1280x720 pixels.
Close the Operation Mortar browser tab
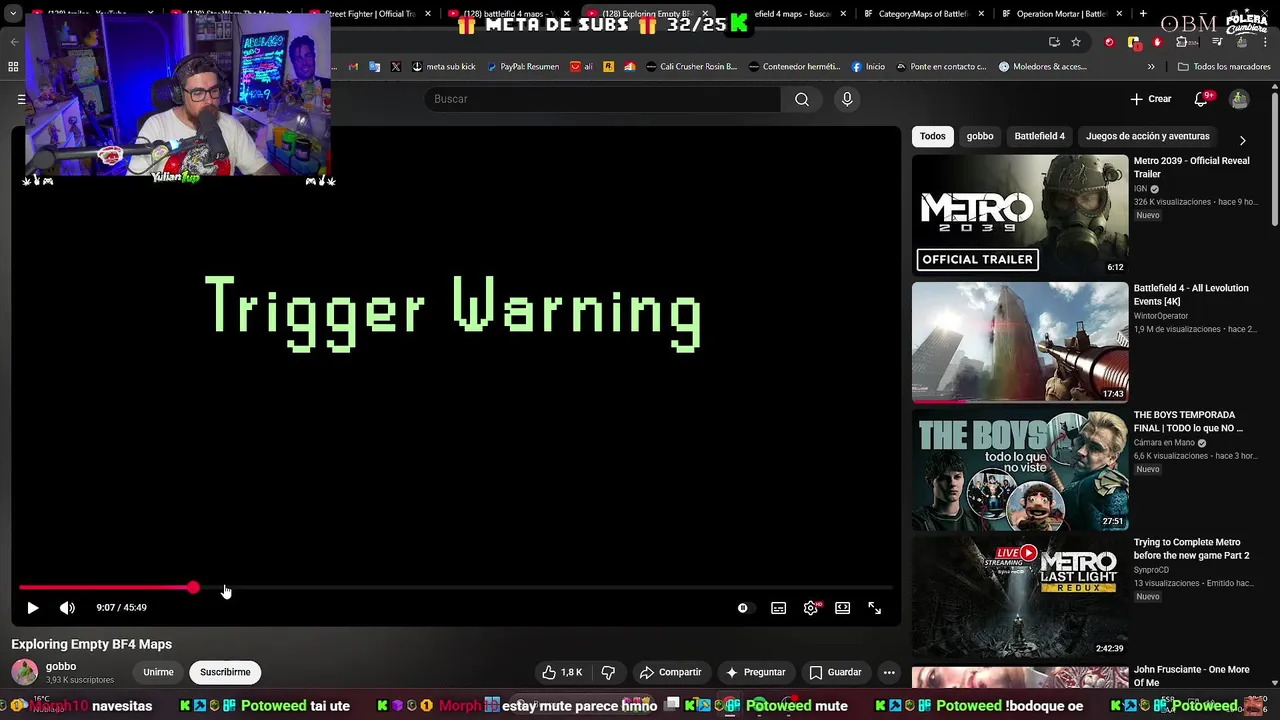pyautogui.click(x=1119, y=14)
